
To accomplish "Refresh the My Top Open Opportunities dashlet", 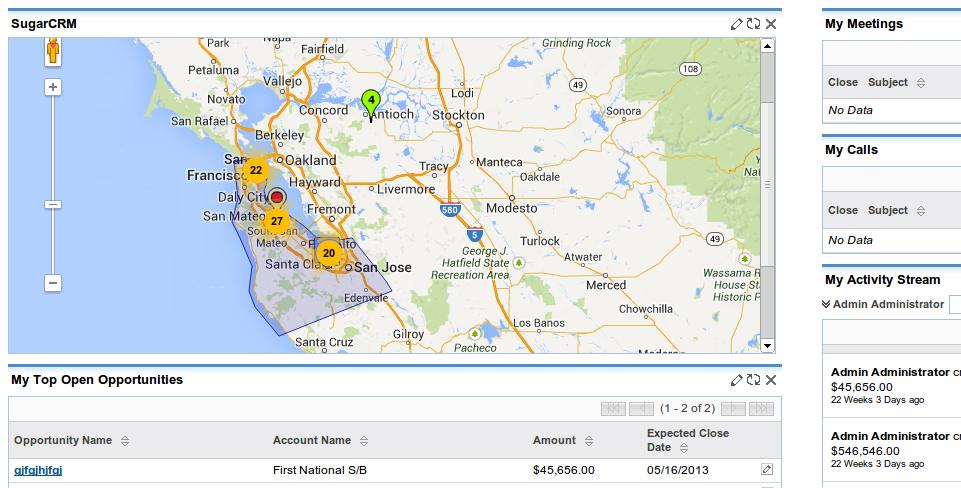I will pos(753,380).
